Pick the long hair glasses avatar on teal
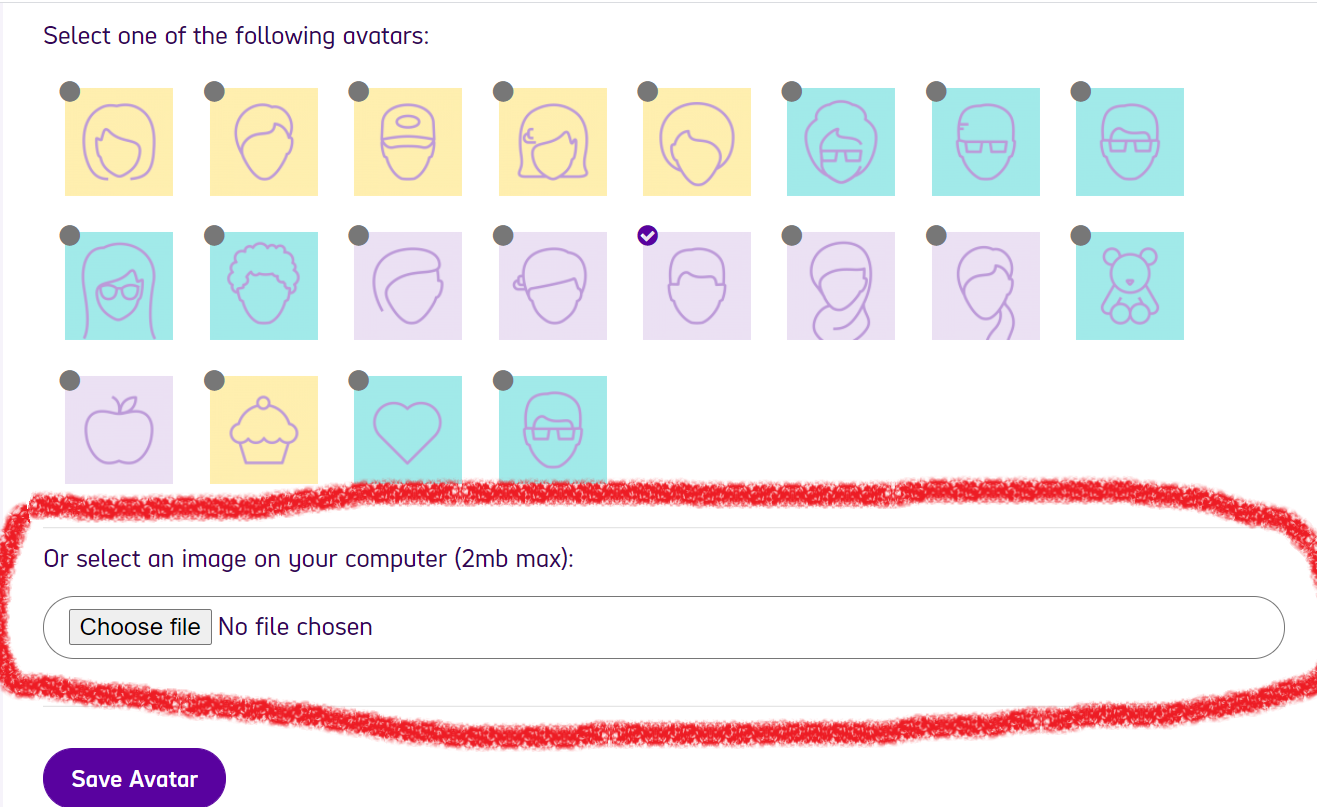Screen dimensions: 1317x807 pos(119,286)
